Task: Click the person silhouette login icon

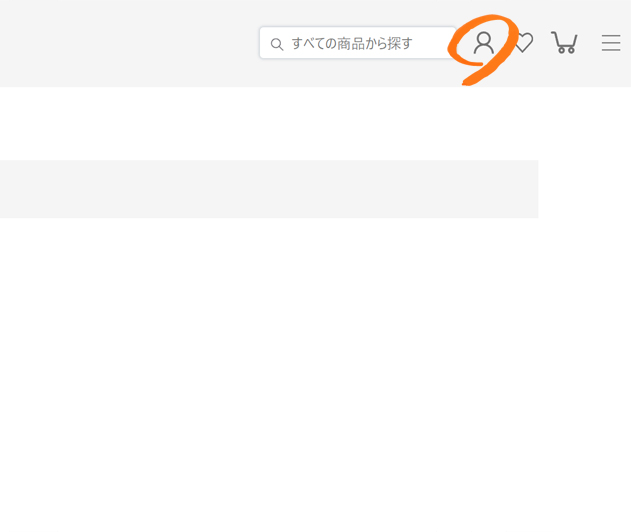Action: [483, 43]
